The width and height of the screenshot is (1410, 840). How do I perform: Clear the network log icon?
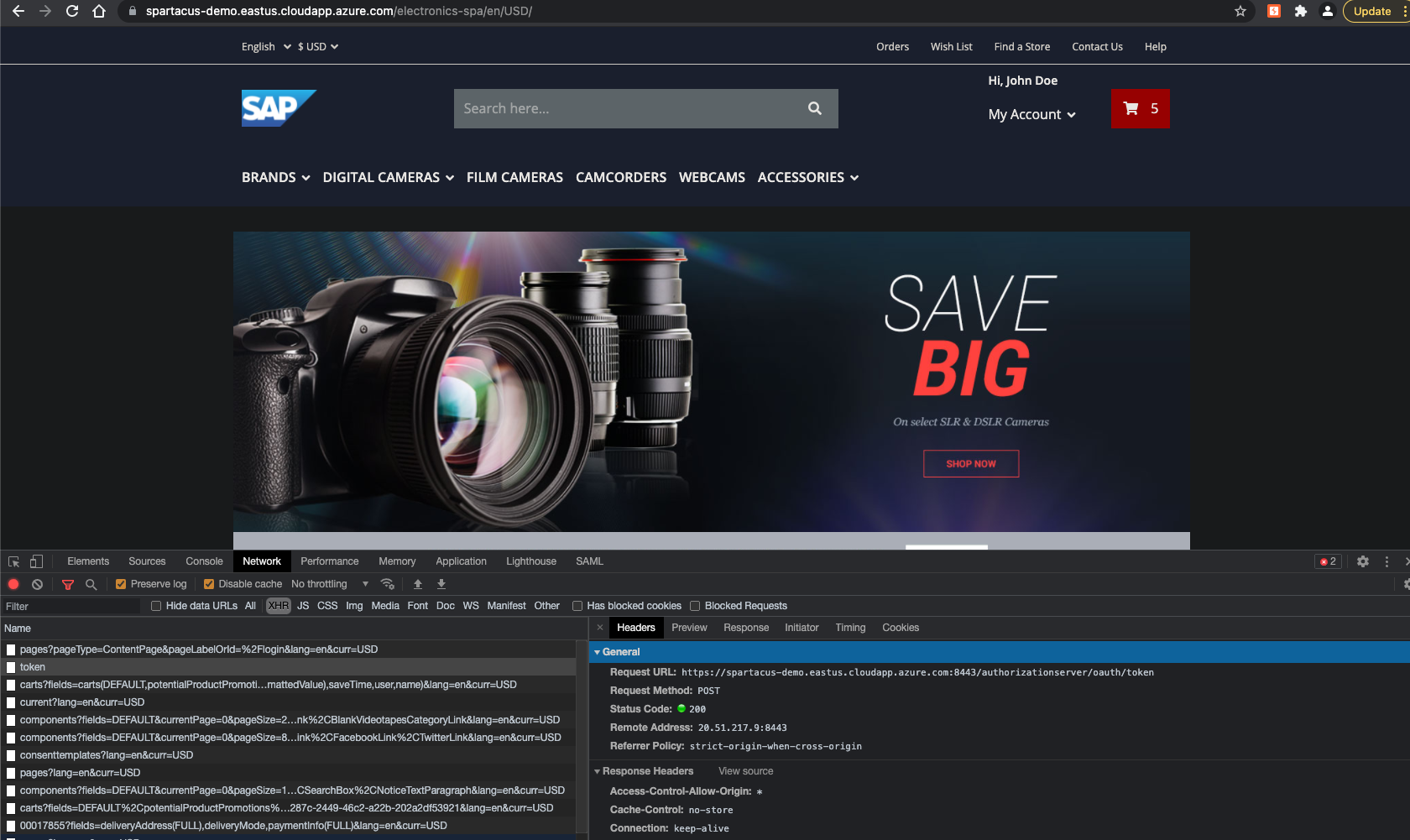[37, 584]
